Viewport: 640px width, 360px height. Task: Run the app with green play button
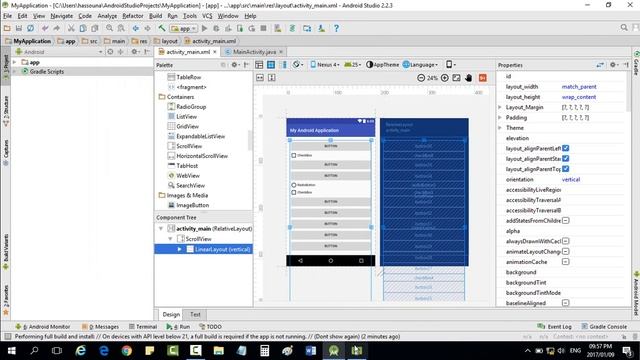[204, 28]
